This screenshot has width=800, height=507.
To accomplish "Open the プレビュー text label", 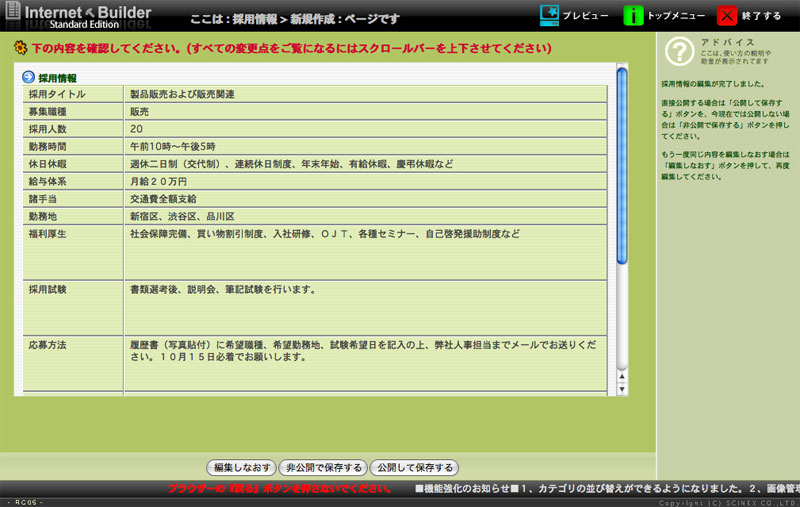I will tap(585, 16).
